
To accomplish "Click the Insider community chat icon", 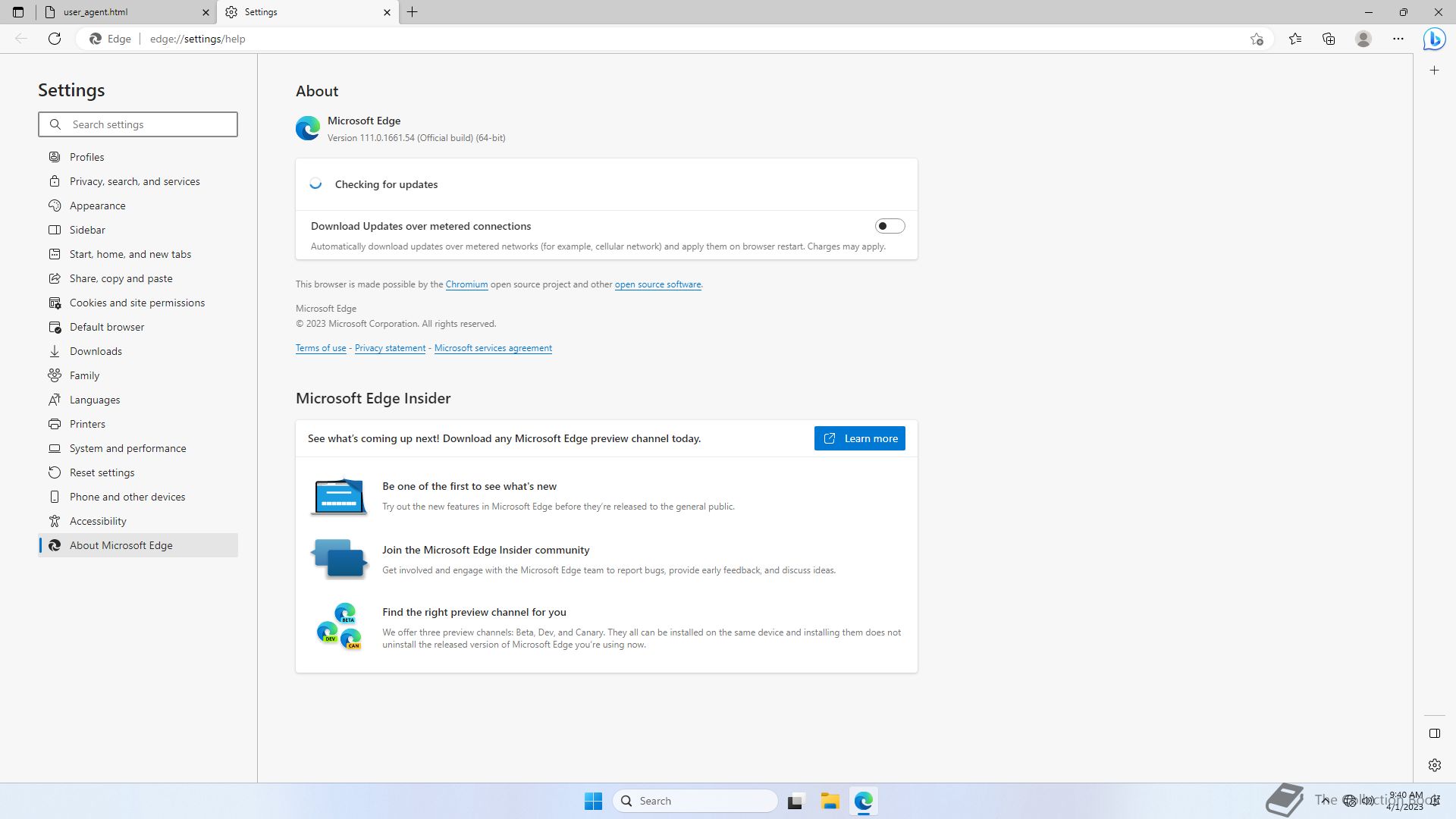I will tap(338, 559).
